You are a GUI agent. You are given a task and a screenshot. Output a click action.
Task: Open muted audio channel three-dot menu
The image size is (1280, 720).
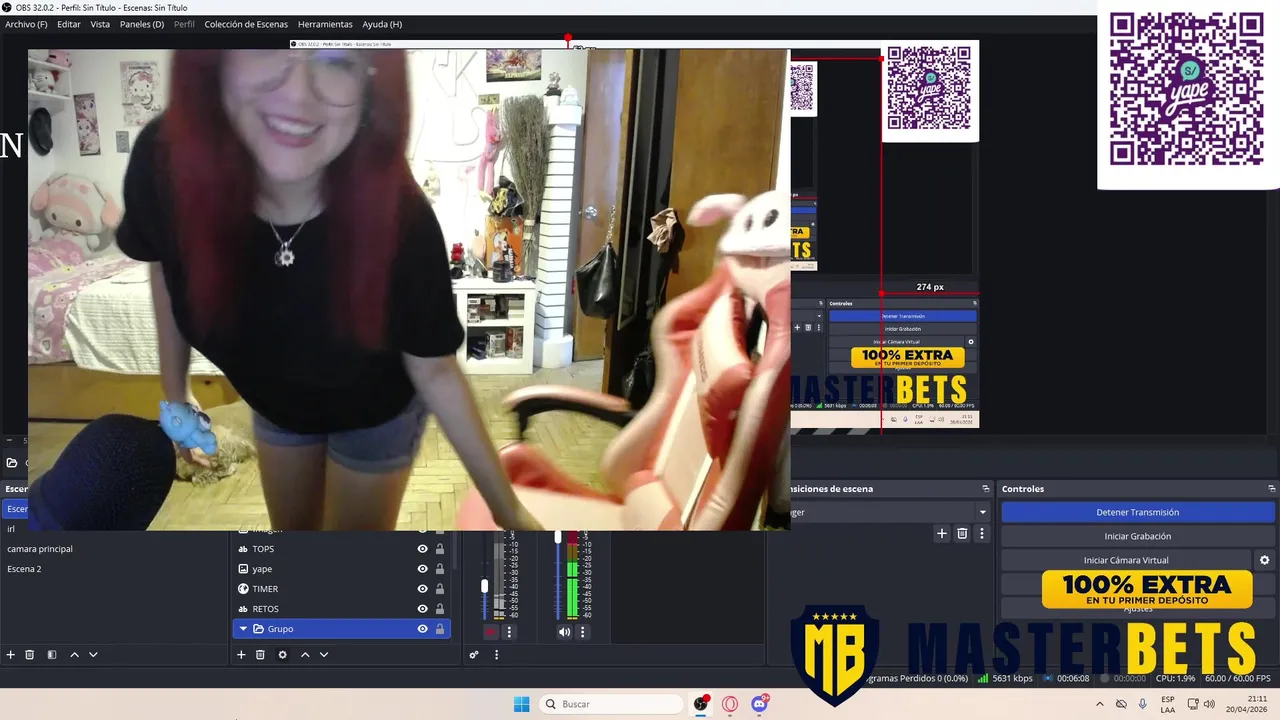[x=509, y=632]
